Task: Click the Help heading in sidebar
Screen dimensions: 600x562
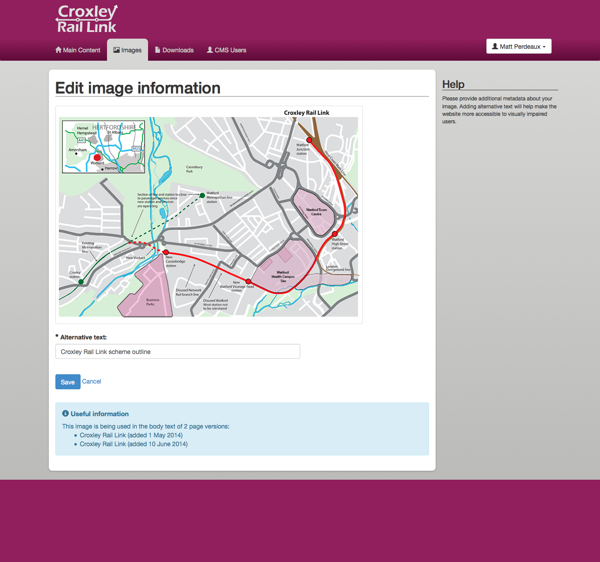Action: (x=453, y=85)
